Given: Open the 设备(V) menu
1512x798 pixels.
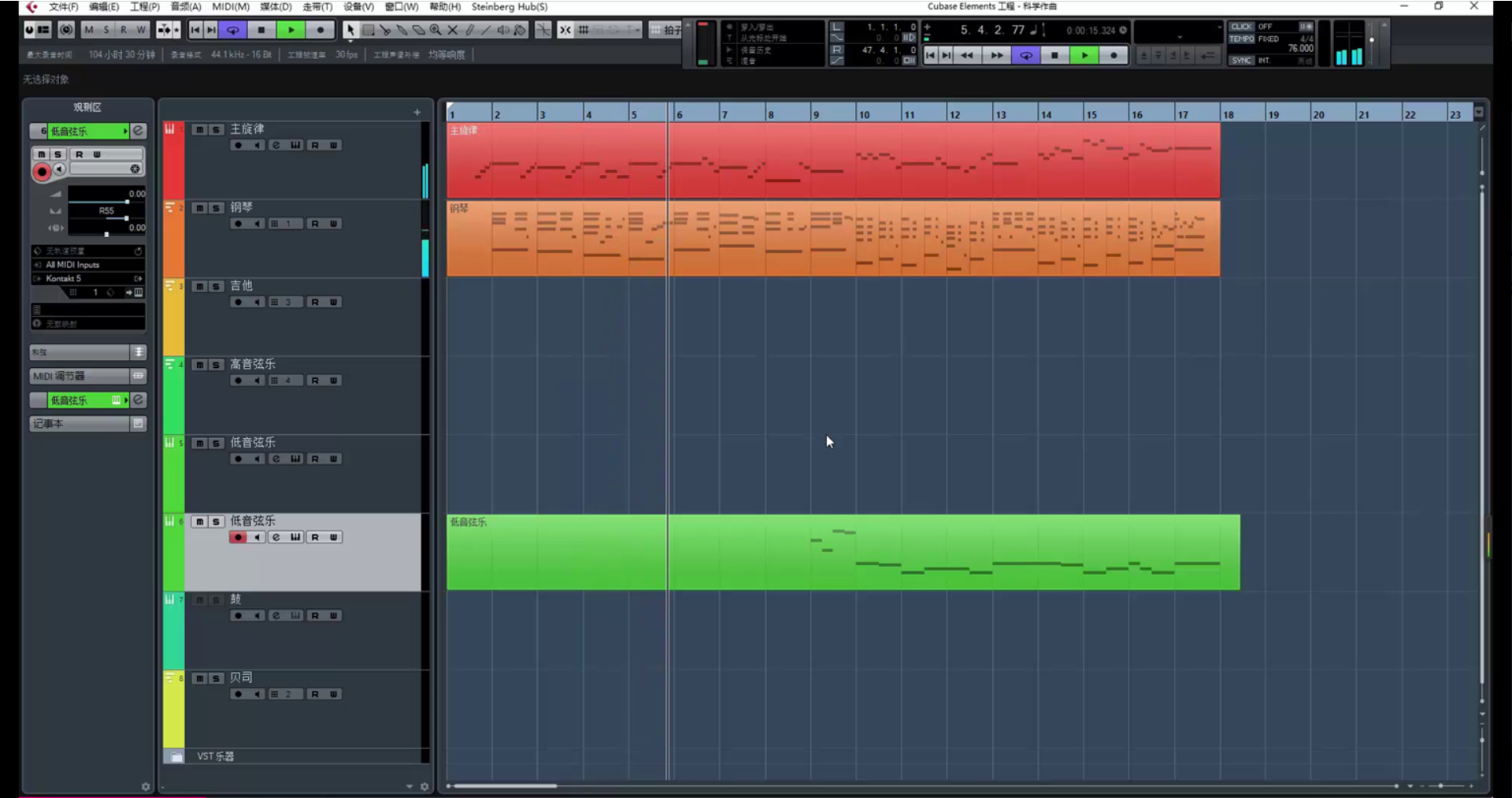Looking at the screenshot, I should (358, 6).
